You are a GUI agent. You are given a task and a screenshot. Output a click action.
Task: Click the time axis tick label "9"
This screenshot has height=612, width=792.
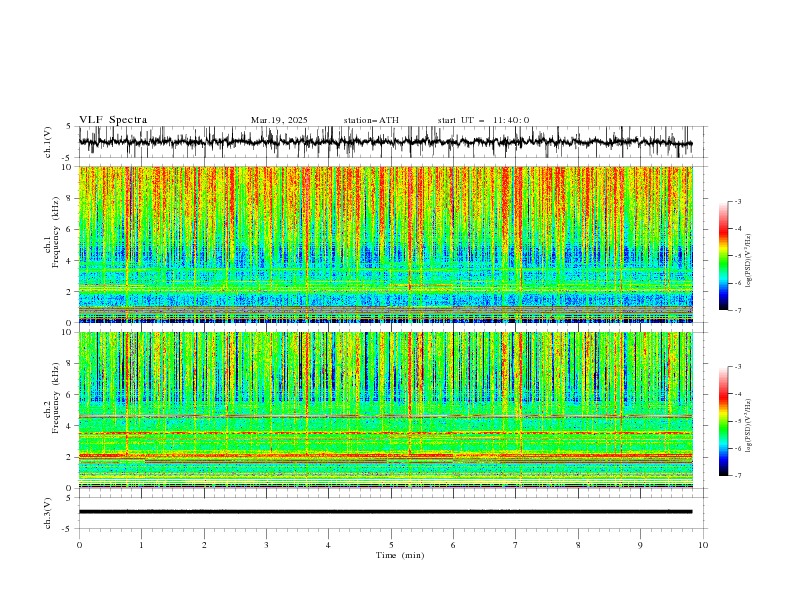tap(640, 545)
